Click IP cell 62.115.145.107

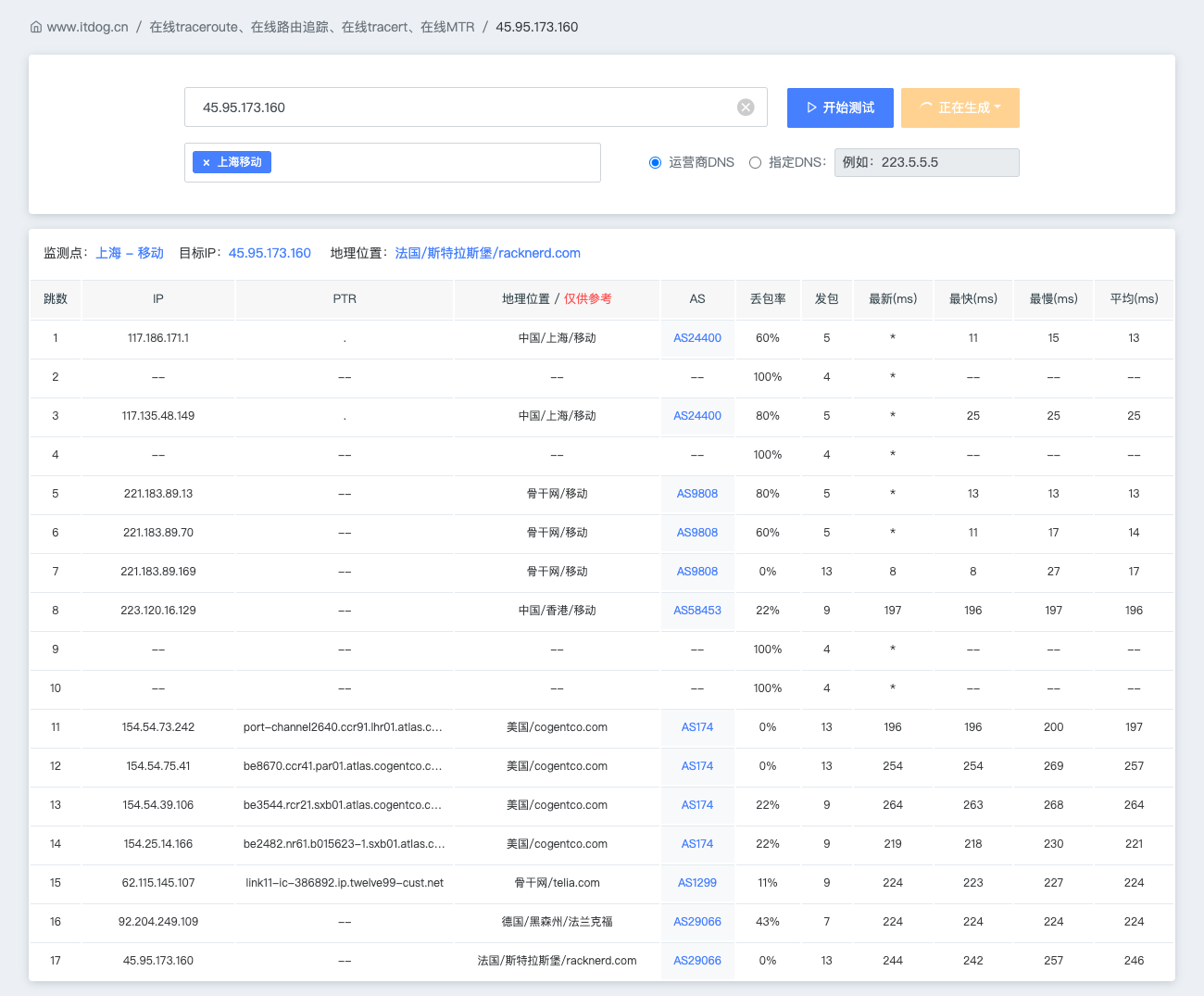(x=158, y=883)
